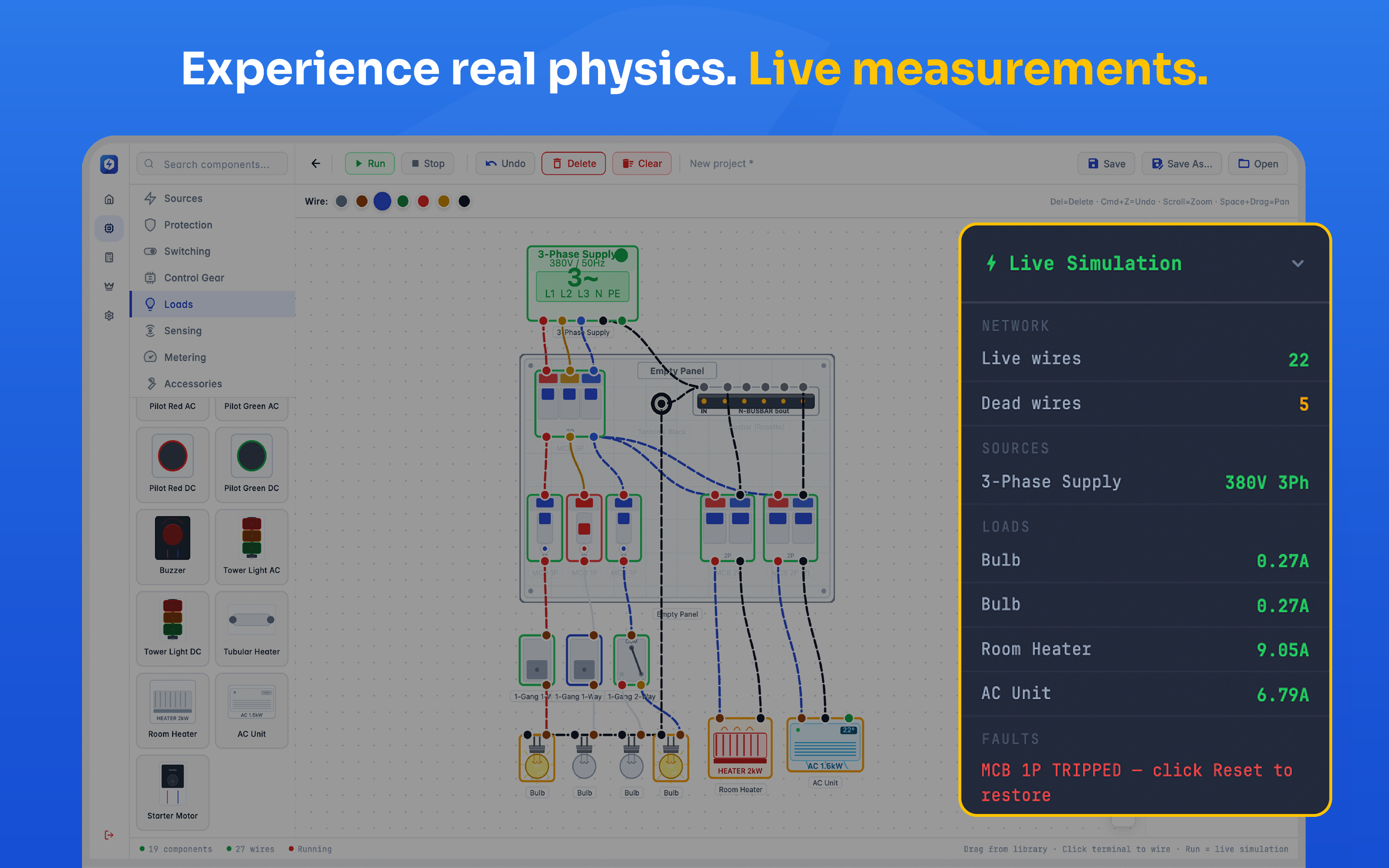Open the Sensing category
This screenshot has width=1389, height=868.
(213, 331)
